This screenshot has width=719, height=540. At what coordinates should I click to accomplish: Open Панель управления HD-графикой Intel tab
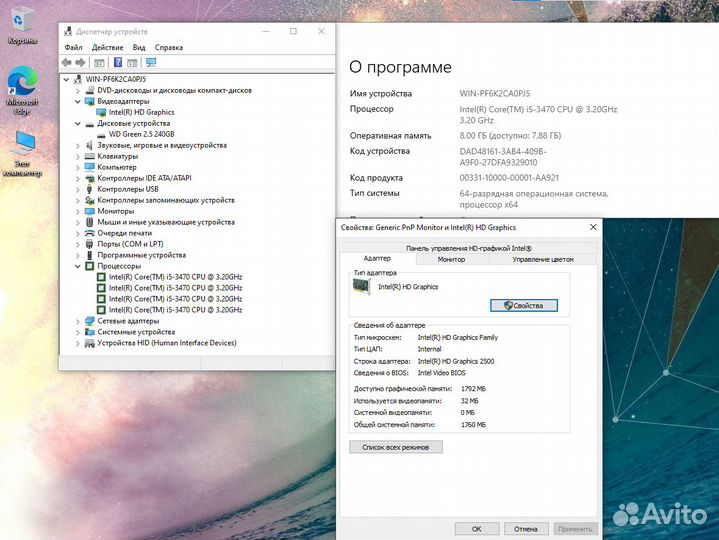click(469, 248)
